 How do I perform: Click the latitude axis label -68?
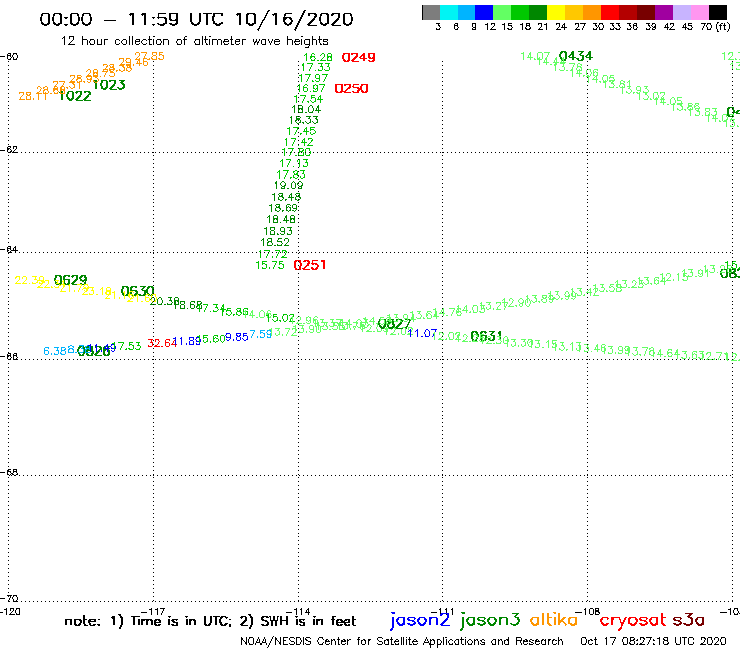tap(9, 473)
